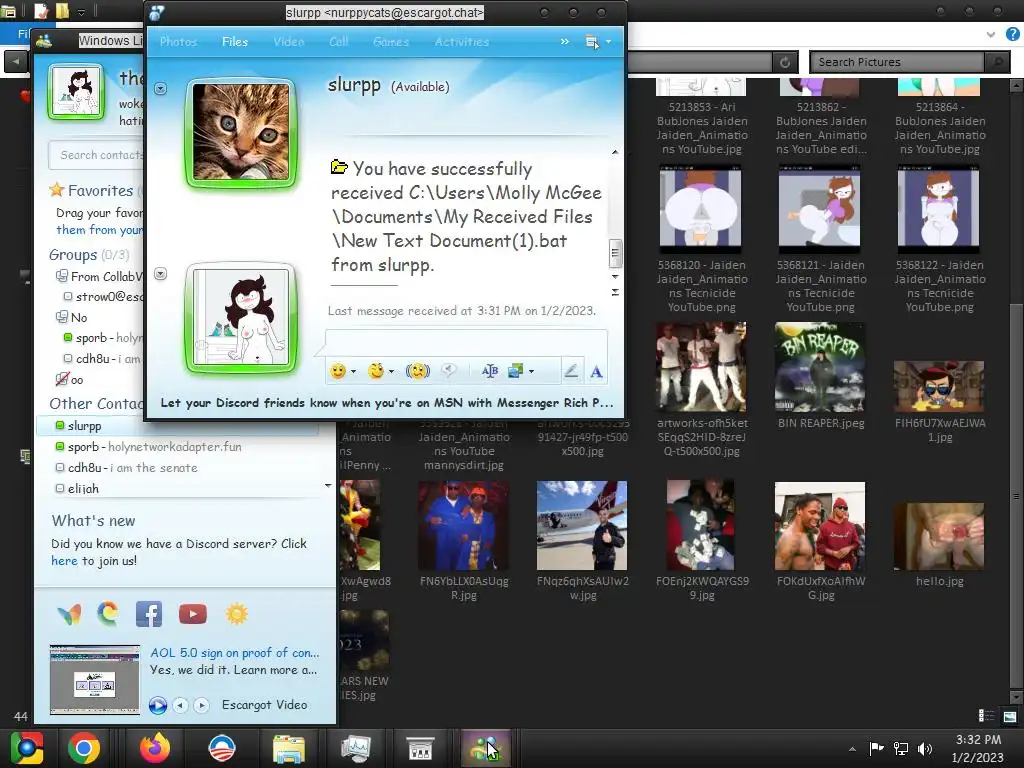Show hidden tray icons arrow
The image size is (1024, 768).
[852, 749]
